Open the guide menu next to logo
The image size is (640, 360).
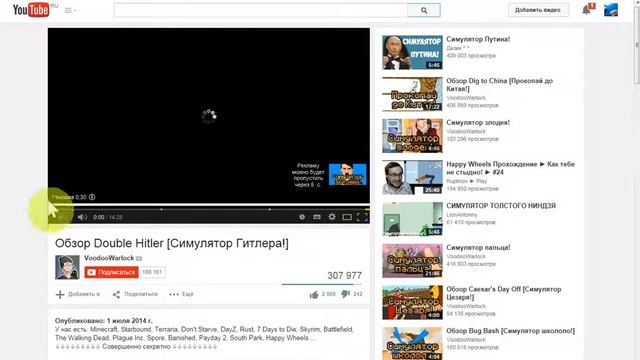coord(70,10)
